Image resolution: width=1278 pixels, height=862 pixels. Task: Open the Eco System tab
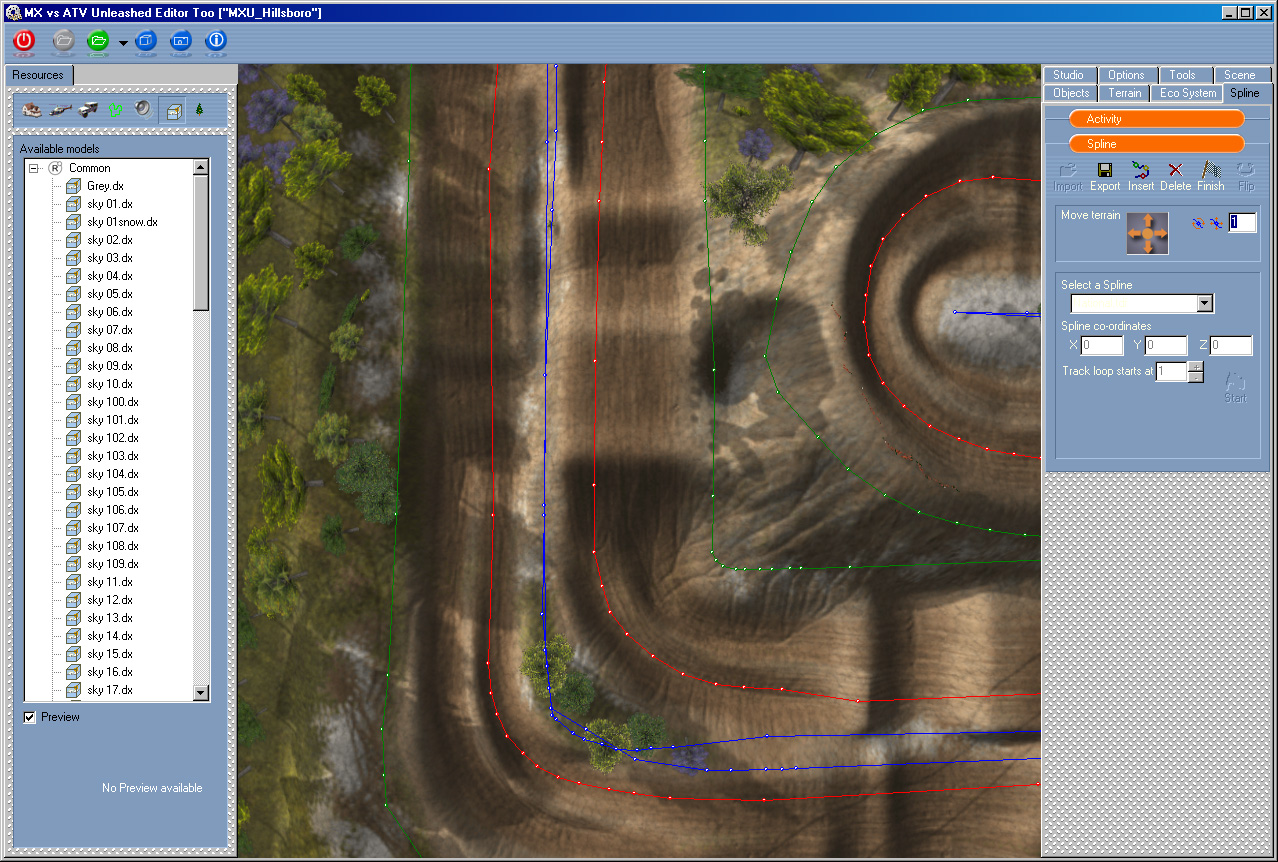(x=1188, y=93)
